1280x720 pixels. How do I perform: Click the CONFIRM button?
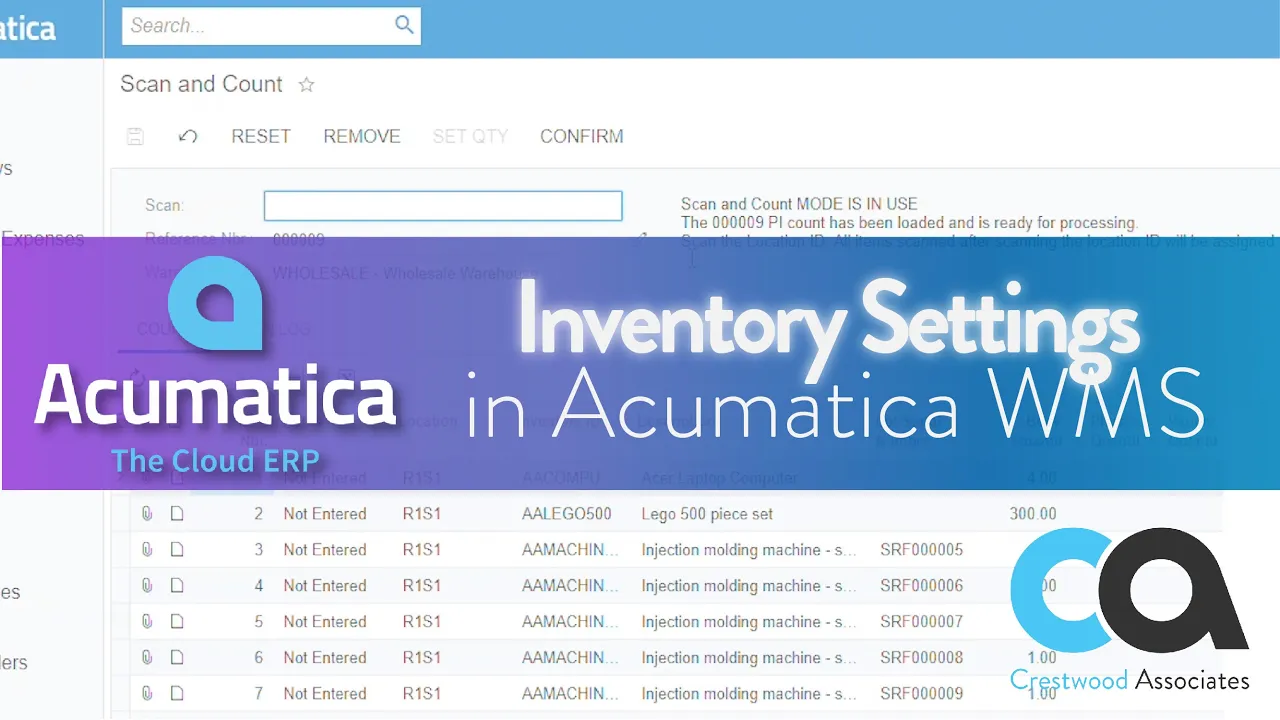(582, 137)
